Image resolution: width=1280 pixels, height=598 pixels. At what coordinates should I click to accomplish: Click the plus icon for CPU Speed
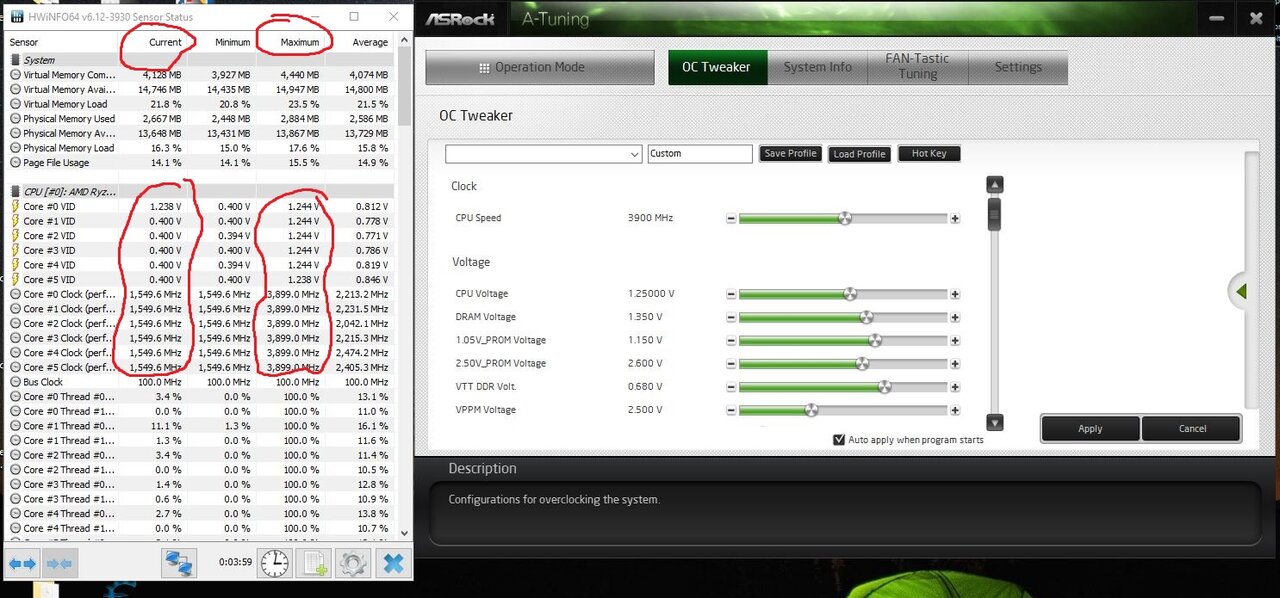pos(955,218)
